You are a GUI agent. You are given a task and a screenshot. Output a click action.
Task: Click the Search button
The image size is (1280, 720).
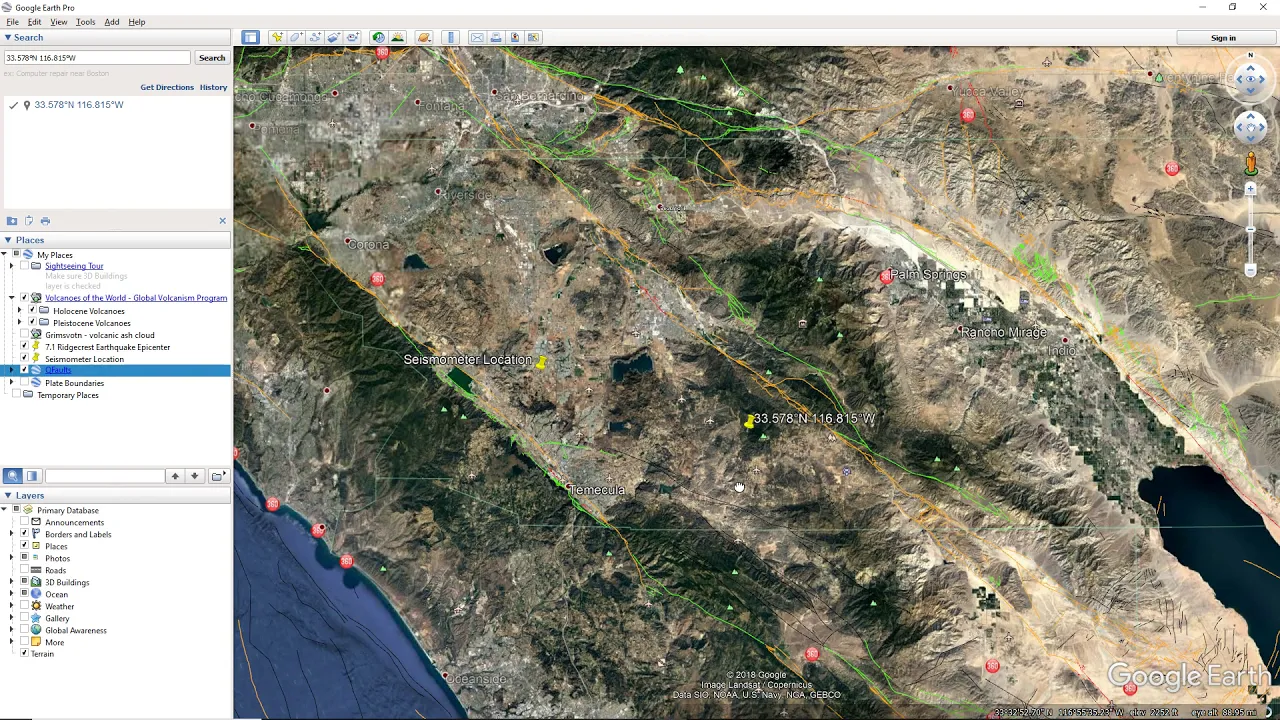[x=212, y=58]
